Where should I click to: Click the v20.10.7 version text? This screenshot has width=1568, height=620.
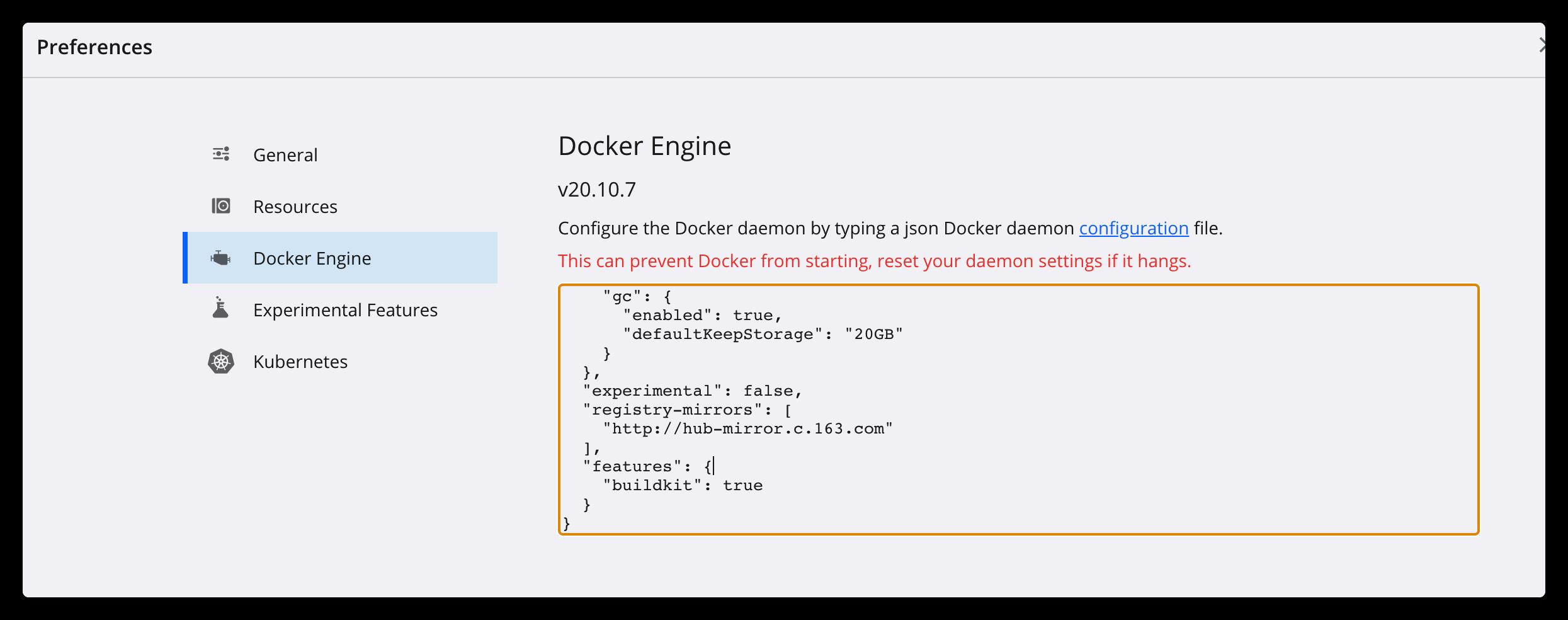click(597, 189)
